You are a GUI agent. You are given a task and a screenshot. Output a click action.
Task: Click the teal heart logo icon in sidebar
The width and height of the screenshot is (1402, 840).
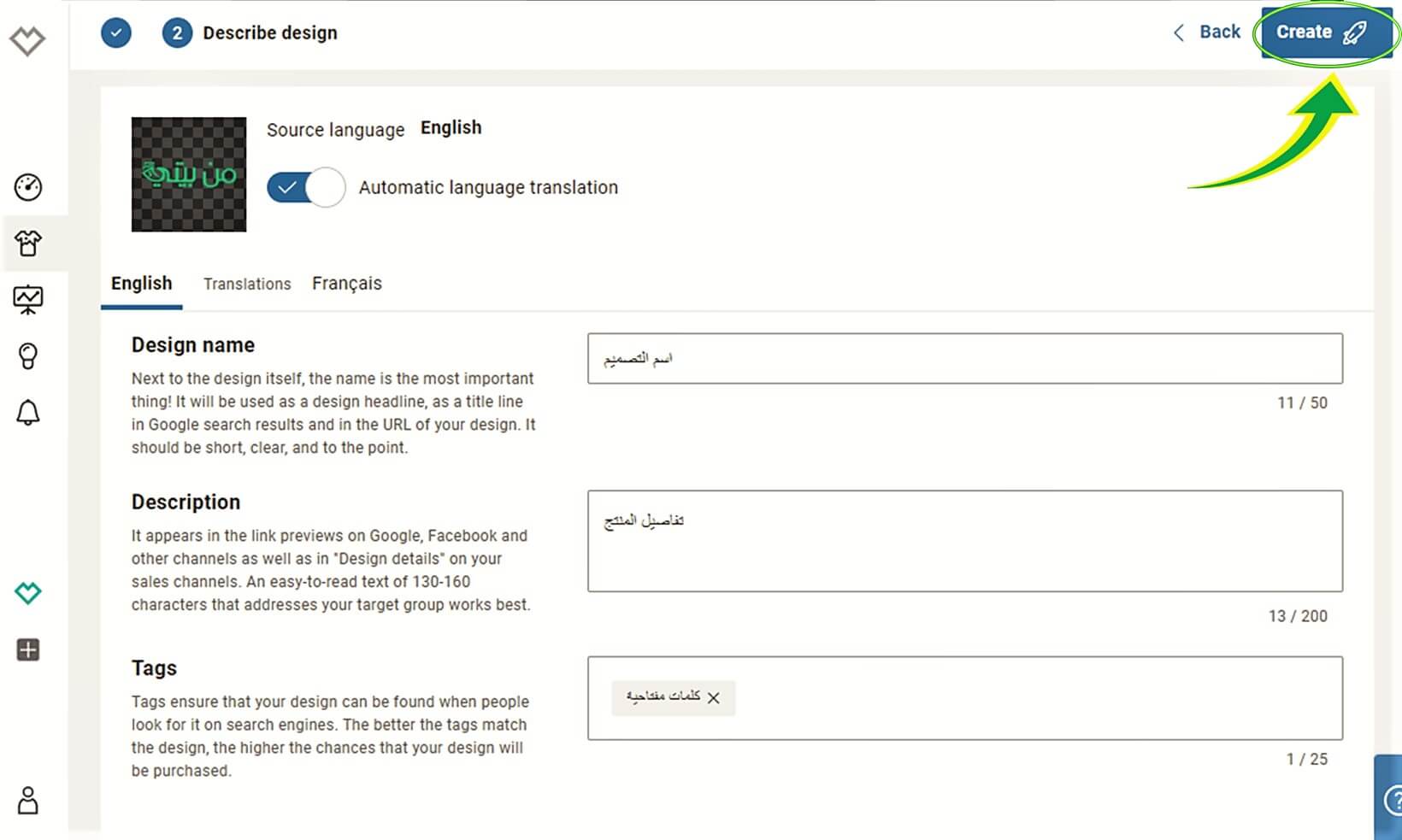(28, 592)
